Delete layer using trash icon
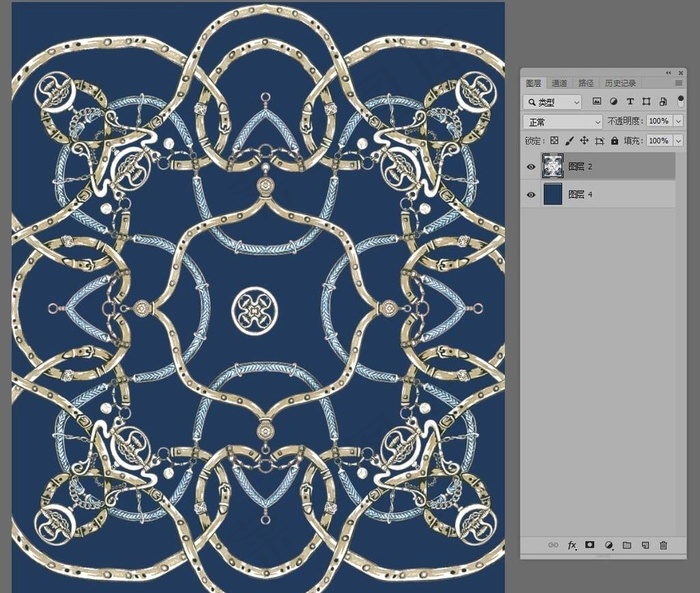The image size is (700, 593). tap(663, 545)
